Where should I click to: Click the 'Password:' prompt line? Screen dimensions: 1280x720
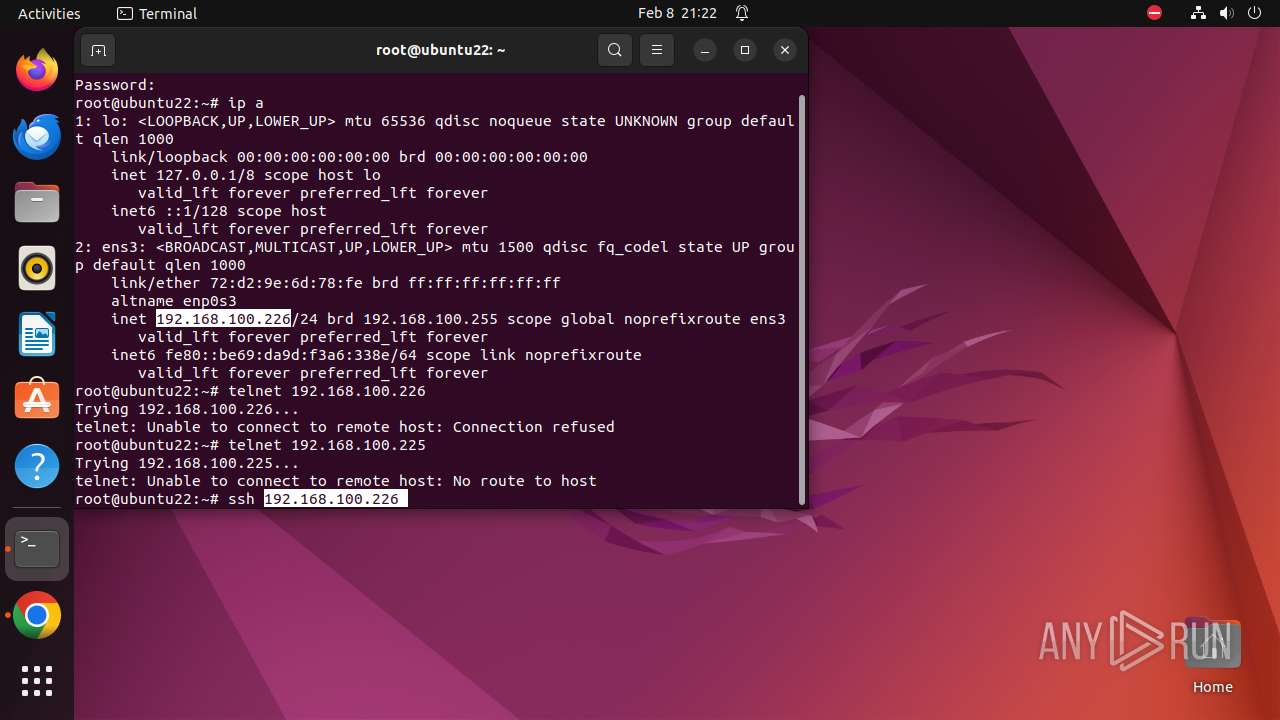[x=115, y=85]
